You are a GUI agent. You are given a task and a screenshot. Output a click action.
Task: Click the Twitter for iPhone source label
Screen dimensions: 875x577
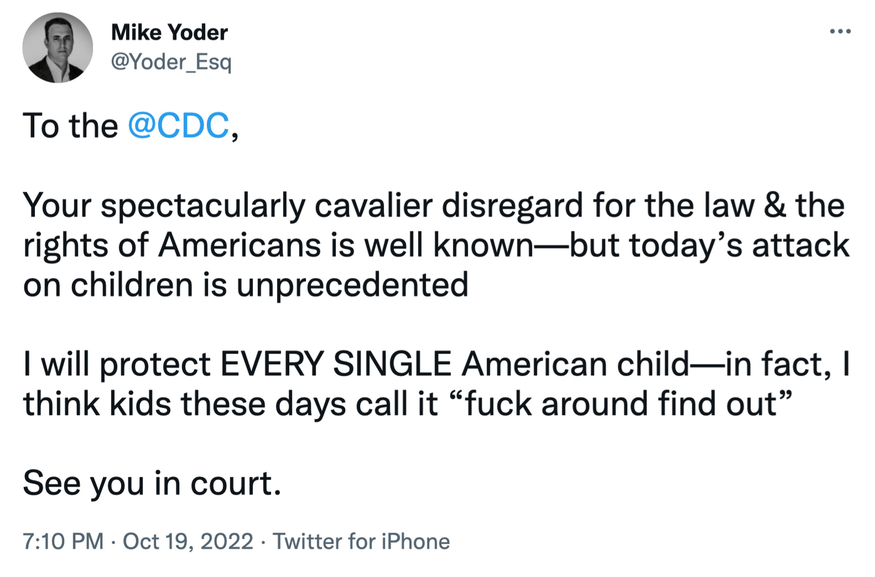tap(361, 541)
